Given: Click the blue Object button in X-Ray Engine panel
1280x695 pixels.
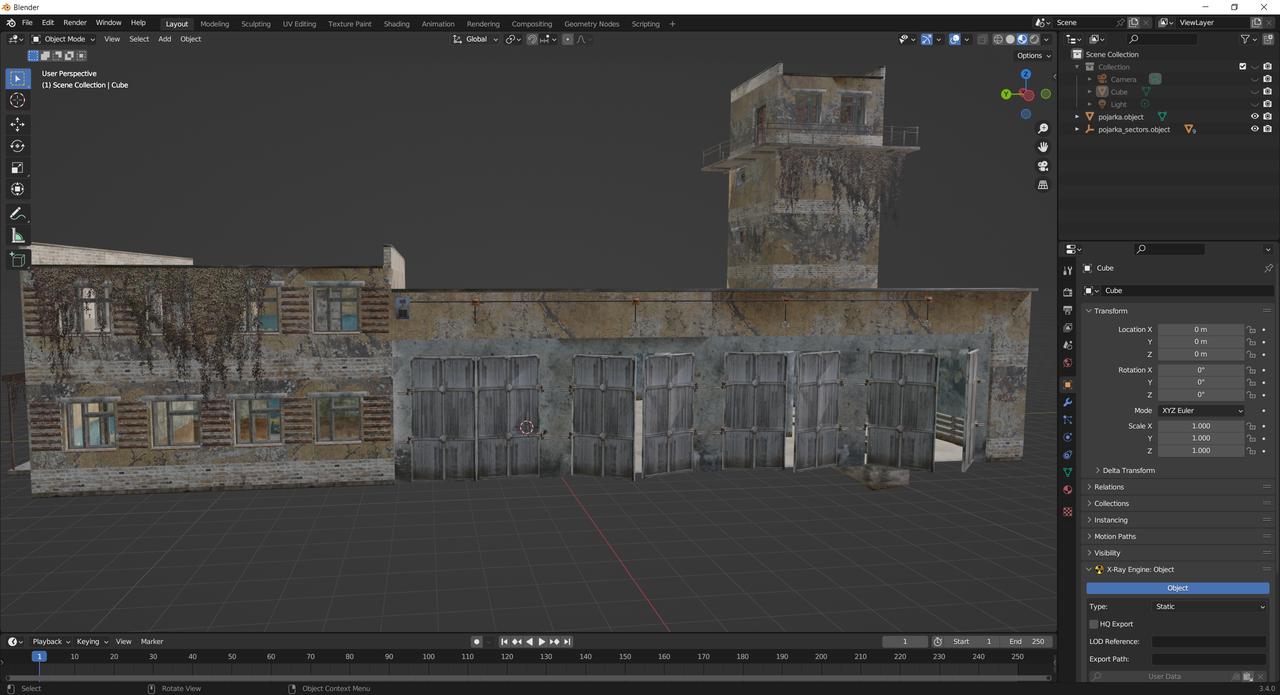Looking at the screenshot, I should (1177, 588).
